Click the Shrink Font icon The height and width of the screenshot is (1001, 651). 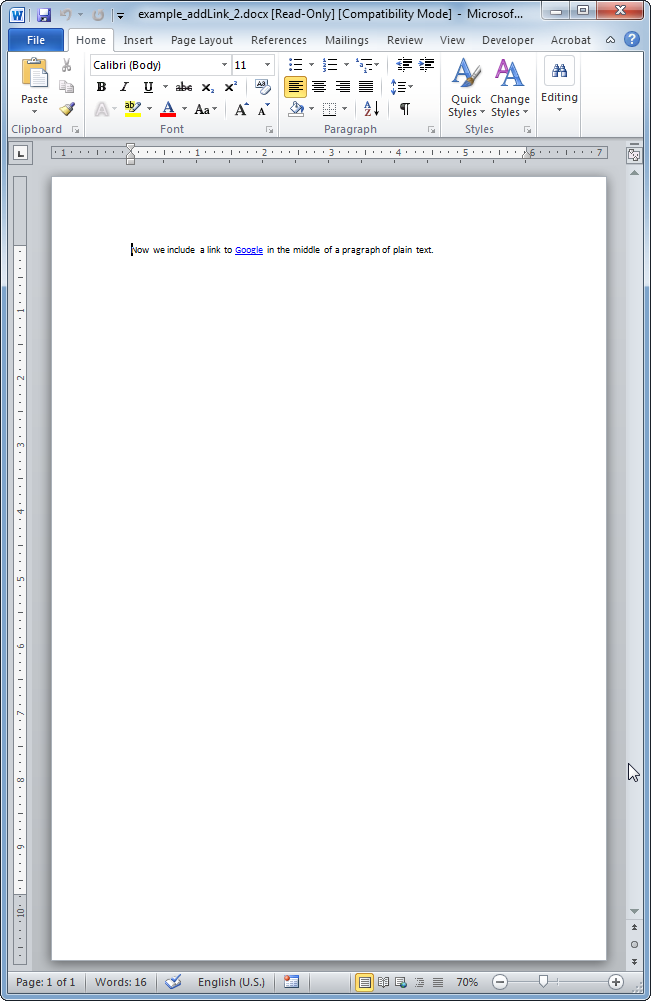[x=264, y=109]
